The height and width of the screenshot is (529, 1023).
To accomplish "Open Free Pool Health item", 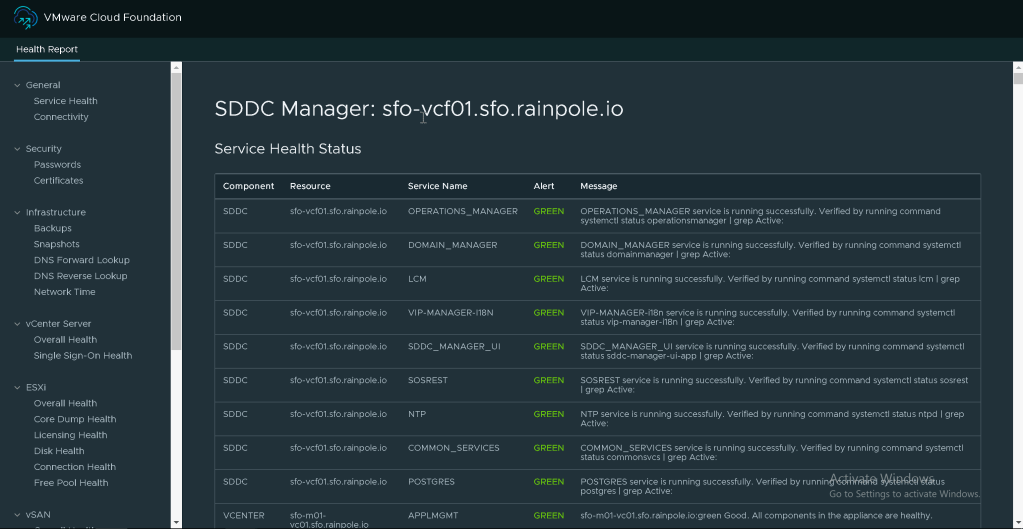I will coord(71,483).
